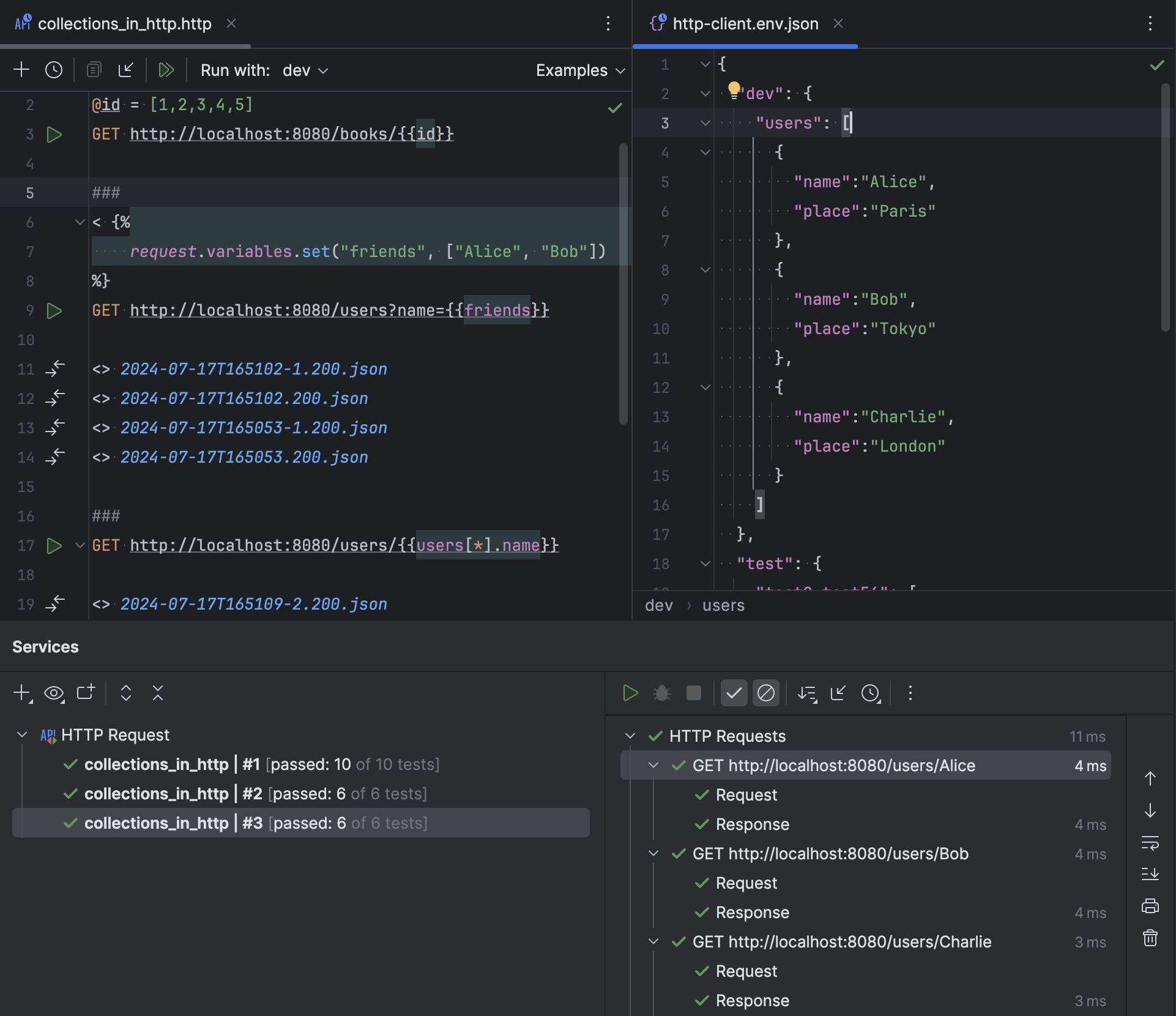
Task: Click the users breadcrumb below the env editor
Action: pyautogui.click(x=723, y=605)
